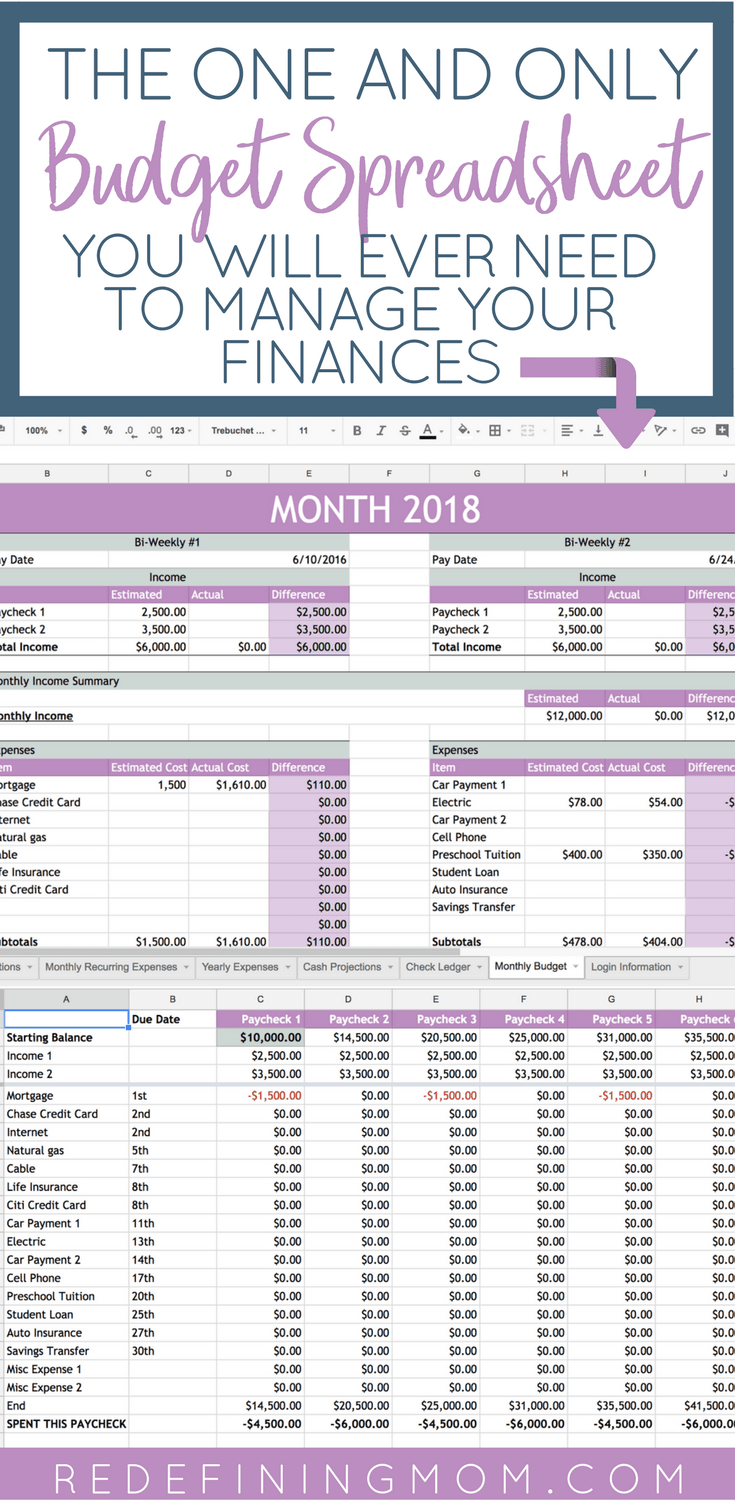Switch to Check Ledger sheet
Image resolution: width=735 pixels, height=1500 pixels.
(x=438, y=967)
